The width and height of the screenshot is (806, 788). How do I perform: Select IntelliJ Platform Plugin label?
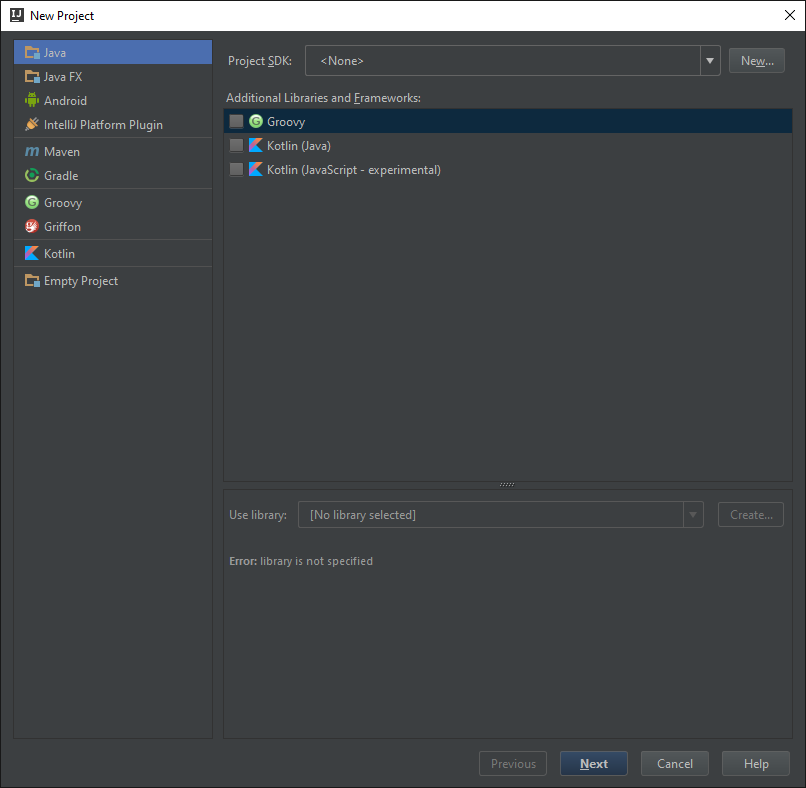tap(103, 125)
